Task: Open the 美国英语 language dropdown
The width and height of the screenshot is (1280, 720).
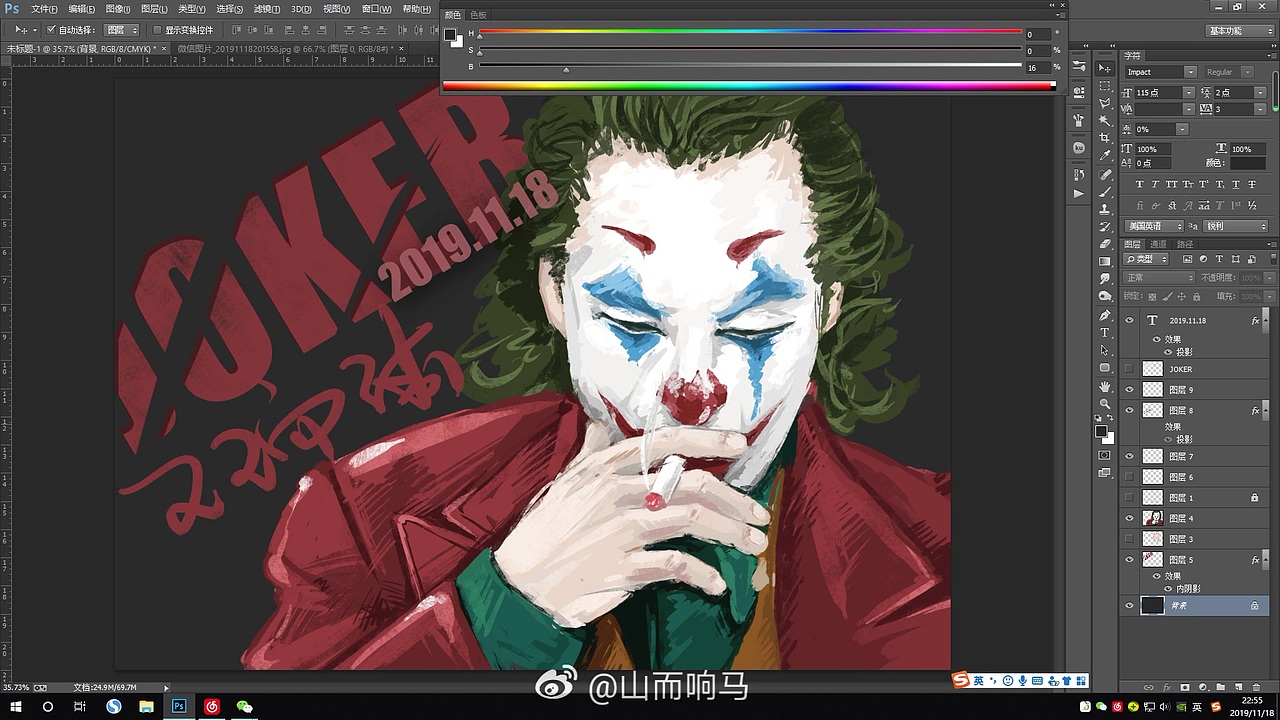Action: (1154, 226)
